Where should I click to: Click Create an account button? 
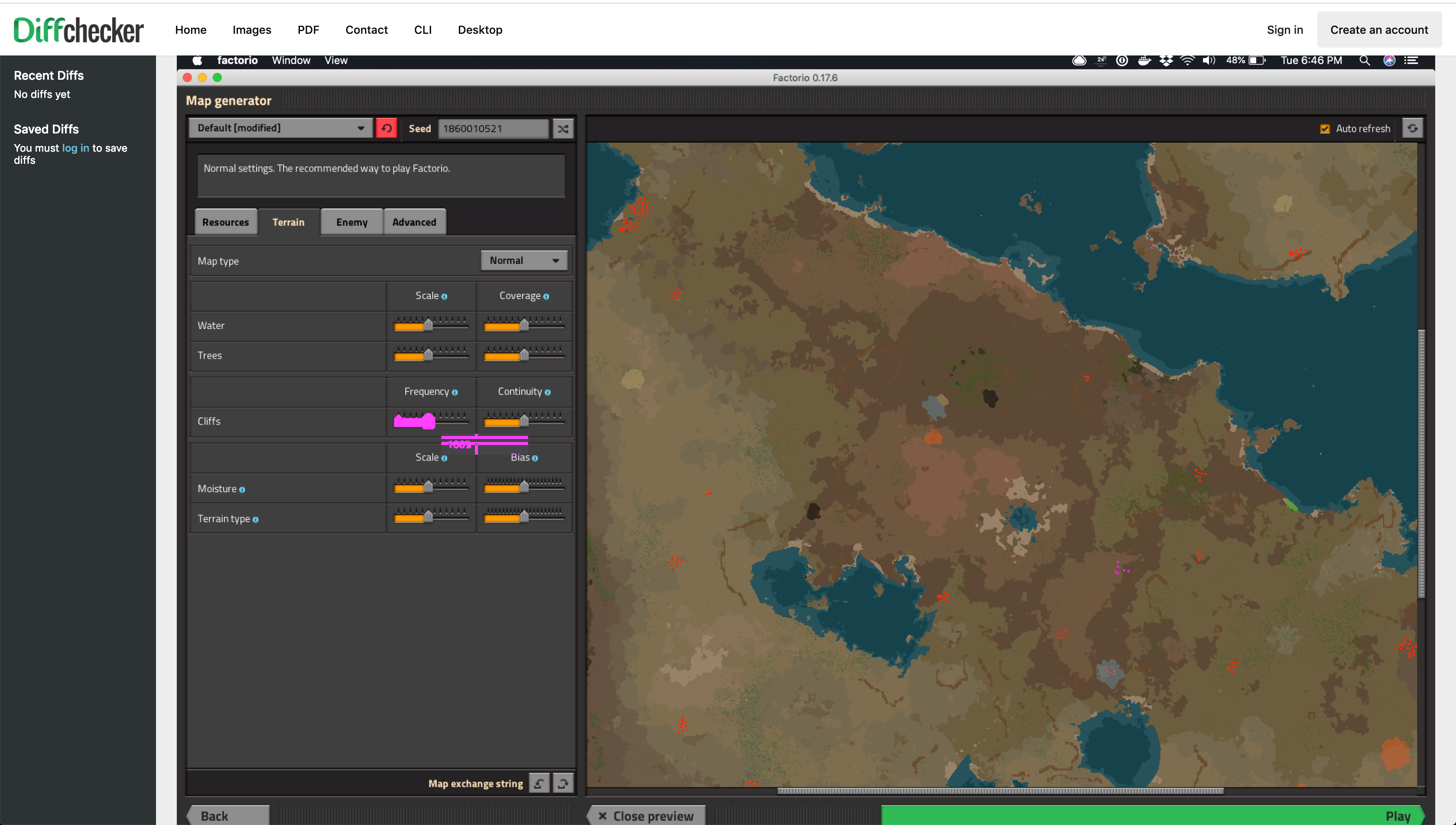1379,30
